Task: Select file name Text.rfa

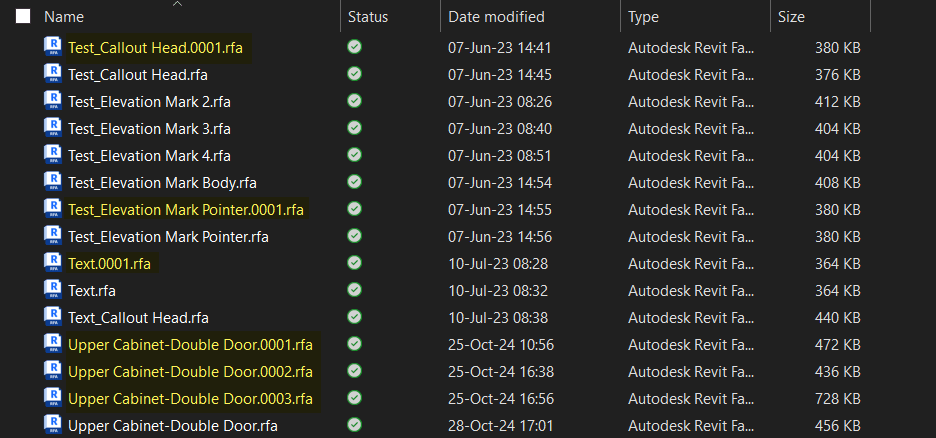Action: 92,291
